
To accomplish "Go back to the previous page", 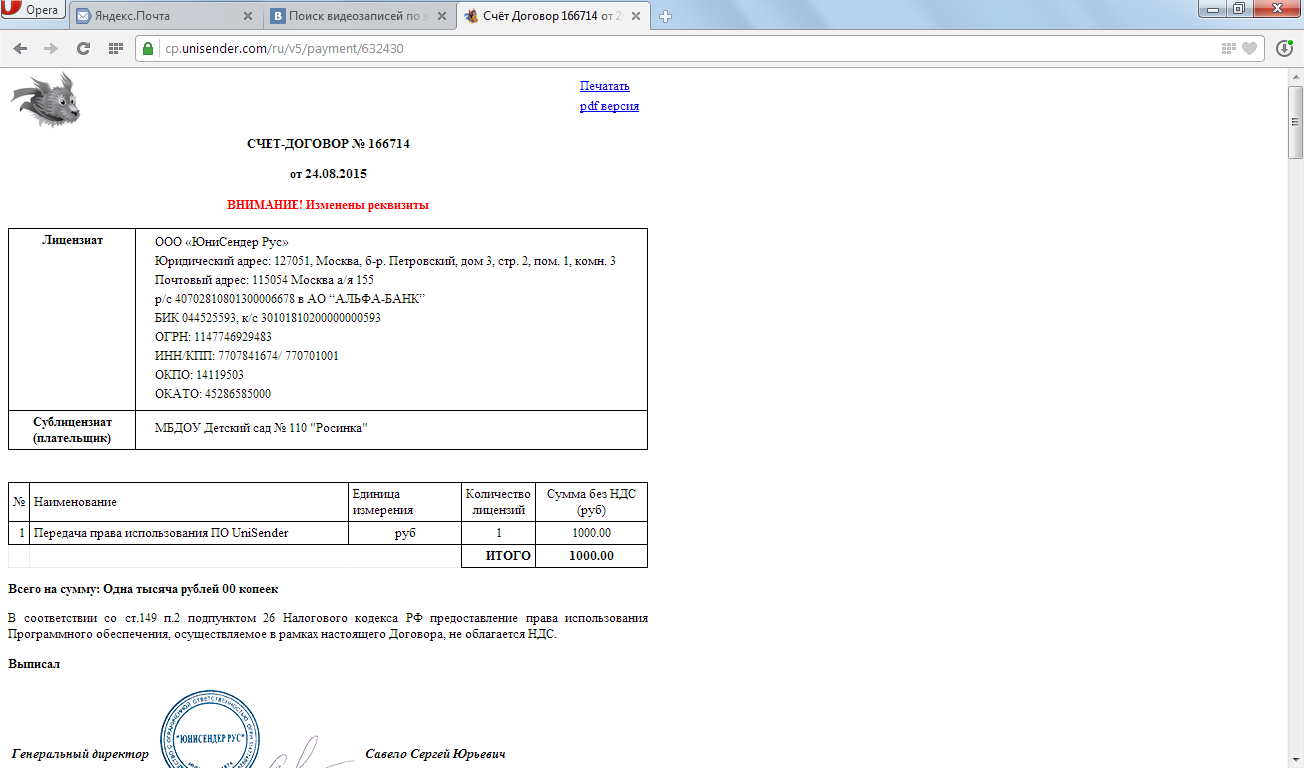I will click(20, 48).
